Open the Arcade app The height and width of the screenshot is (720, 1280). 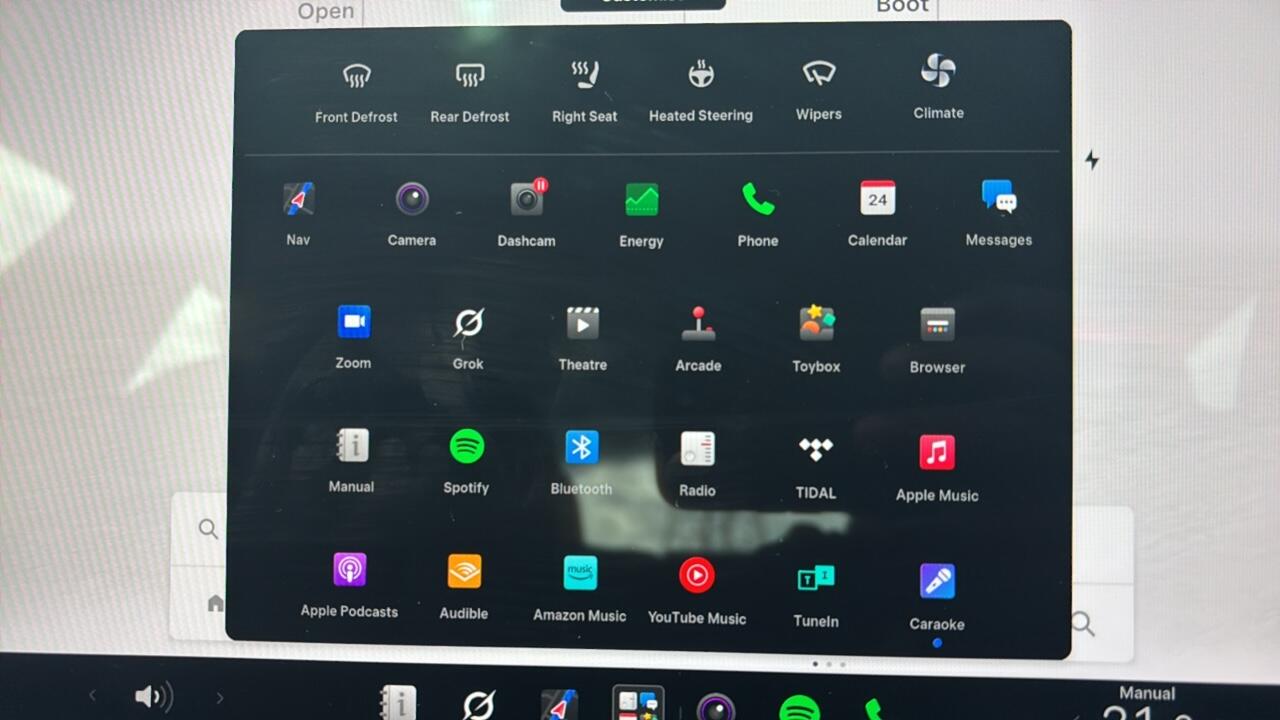[698, 338]
